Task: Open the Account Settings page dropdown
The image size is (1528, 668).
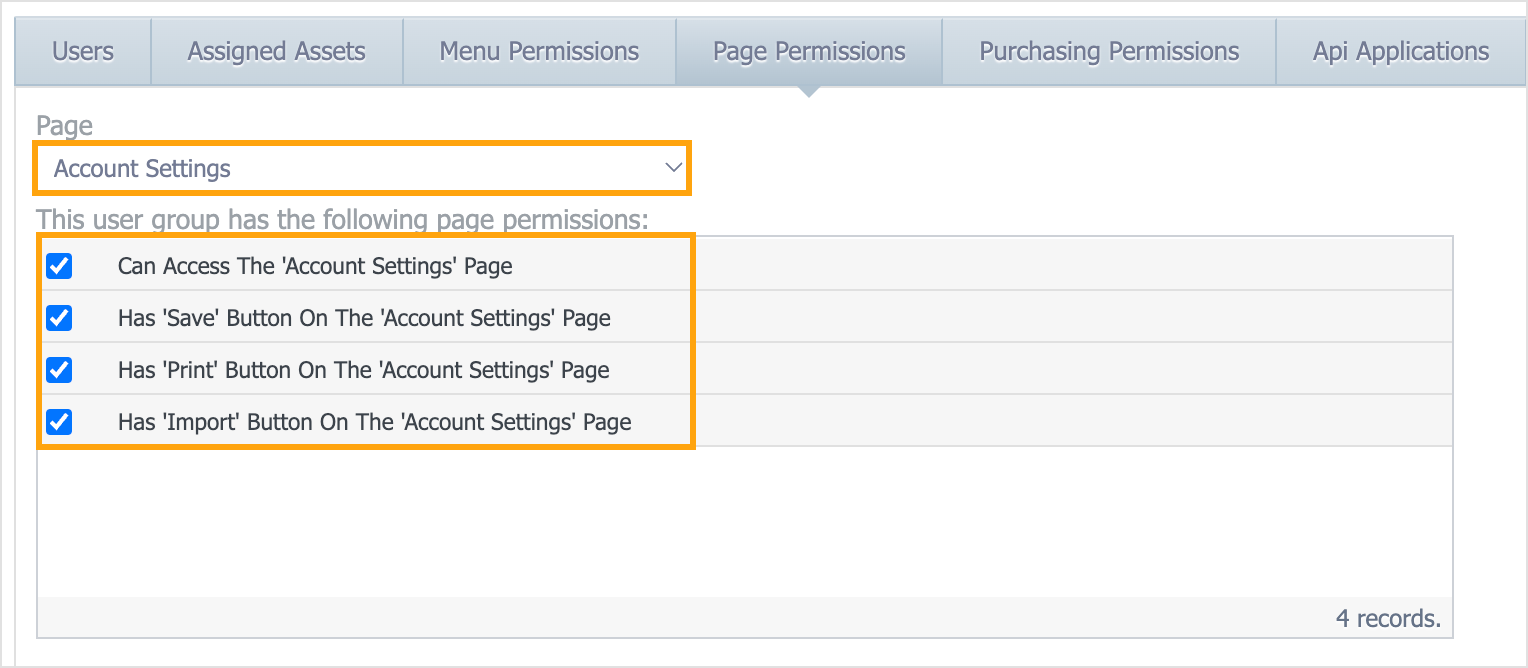Action: 362,169
